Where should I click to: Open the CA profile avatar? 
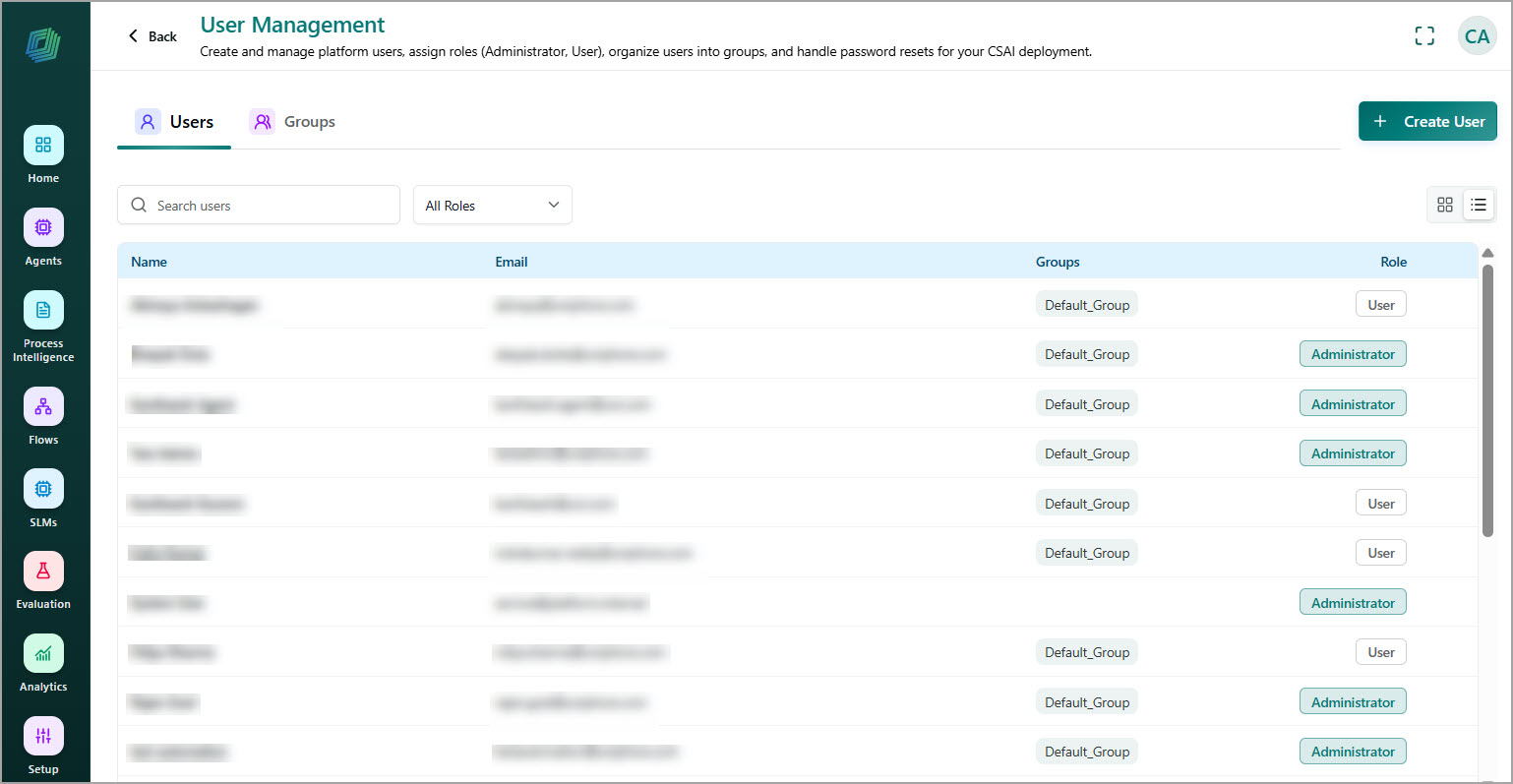click(1477, 36)
